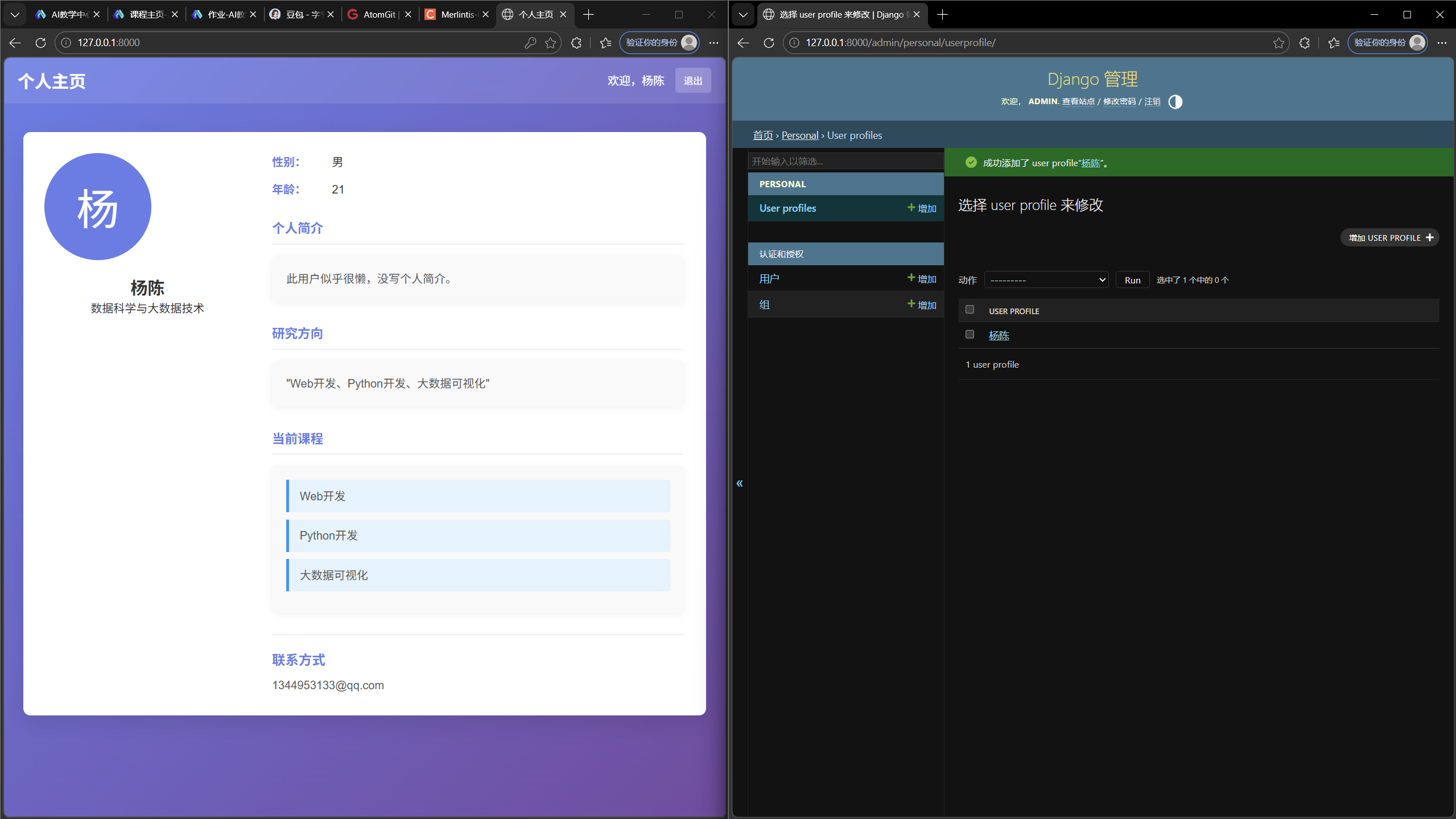This screenshot has width=1456, height=819.
Task: Click the sidebar filter input field
Action: pos(844,162)
